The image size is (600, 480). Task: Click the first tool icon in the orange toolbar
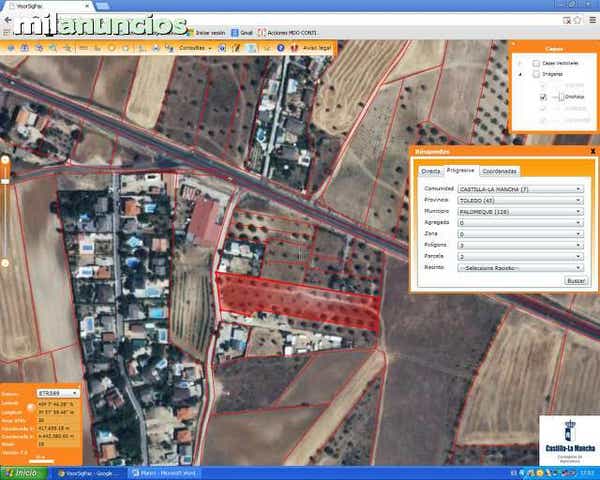pyautogui.click(x=10, y=47)
